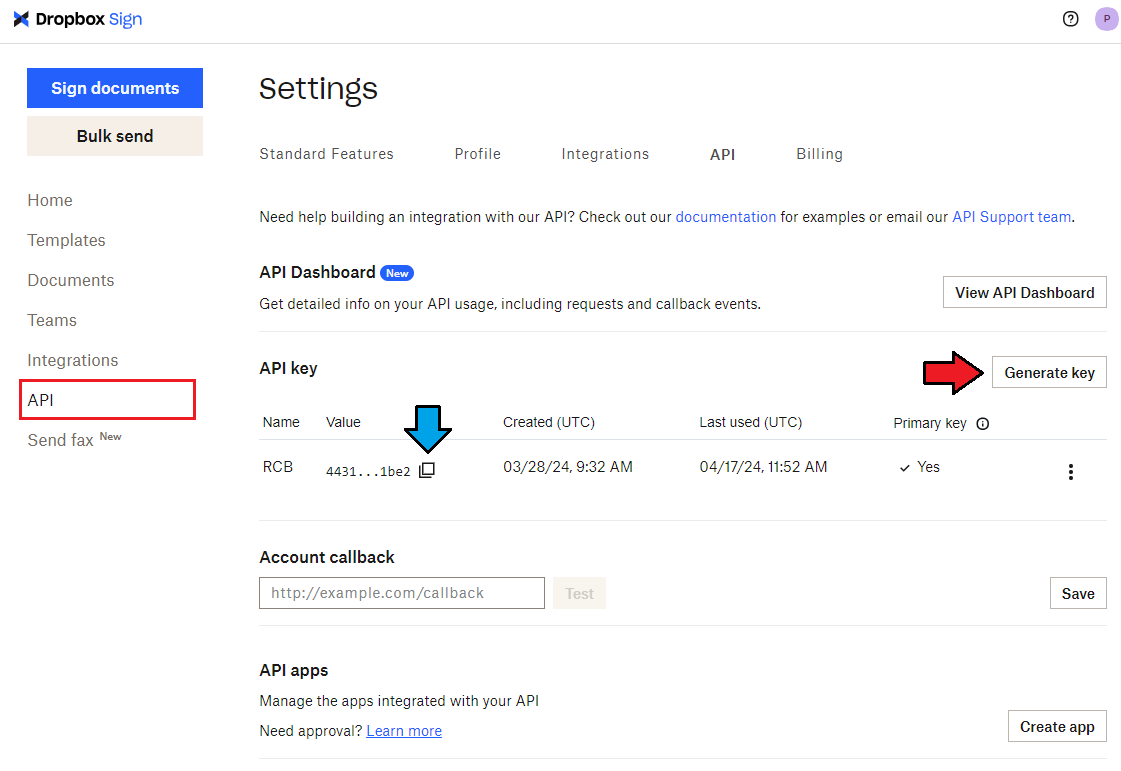Click the key name RCB
Screen dimensions: 1121x771
pyautogui.click(x=278, y=467)
